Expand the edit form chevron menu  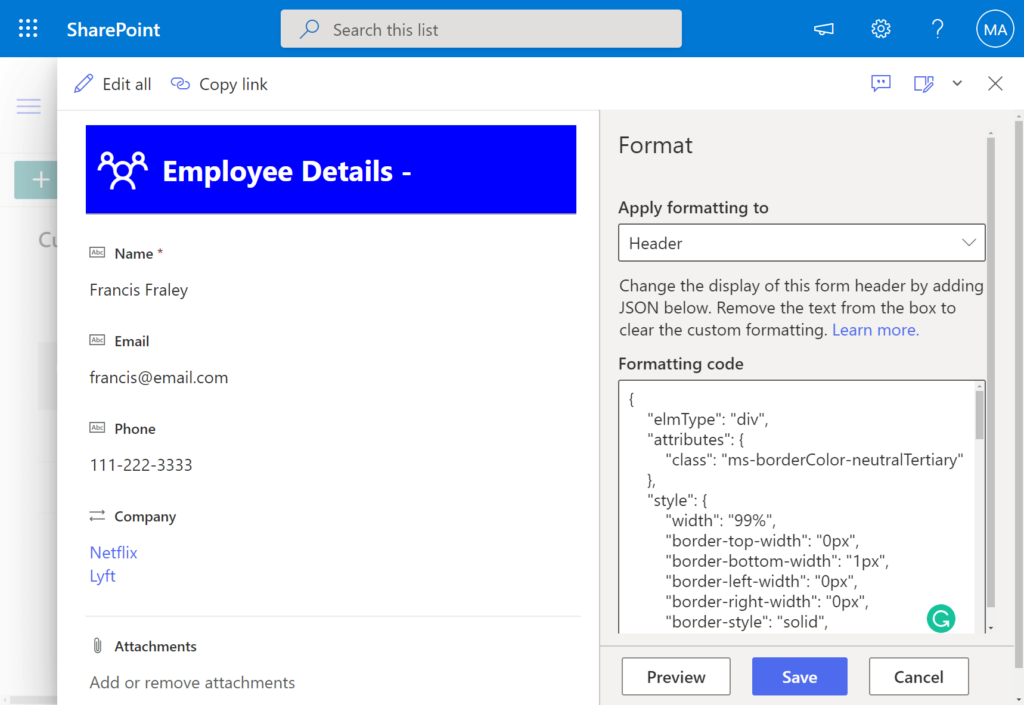tap(957, 84)
